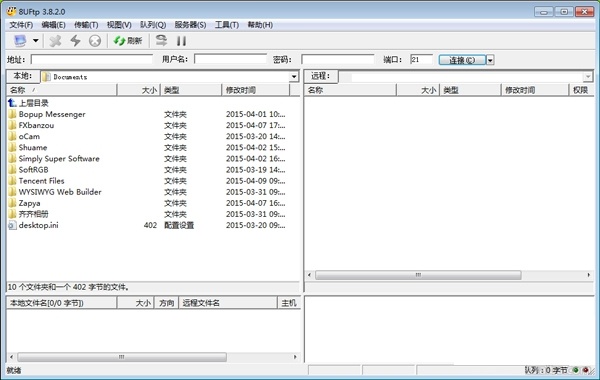Viewport: 600px width, 380px height.
Task: Open the local path Documents dropdown
Action: coord(294,77)
